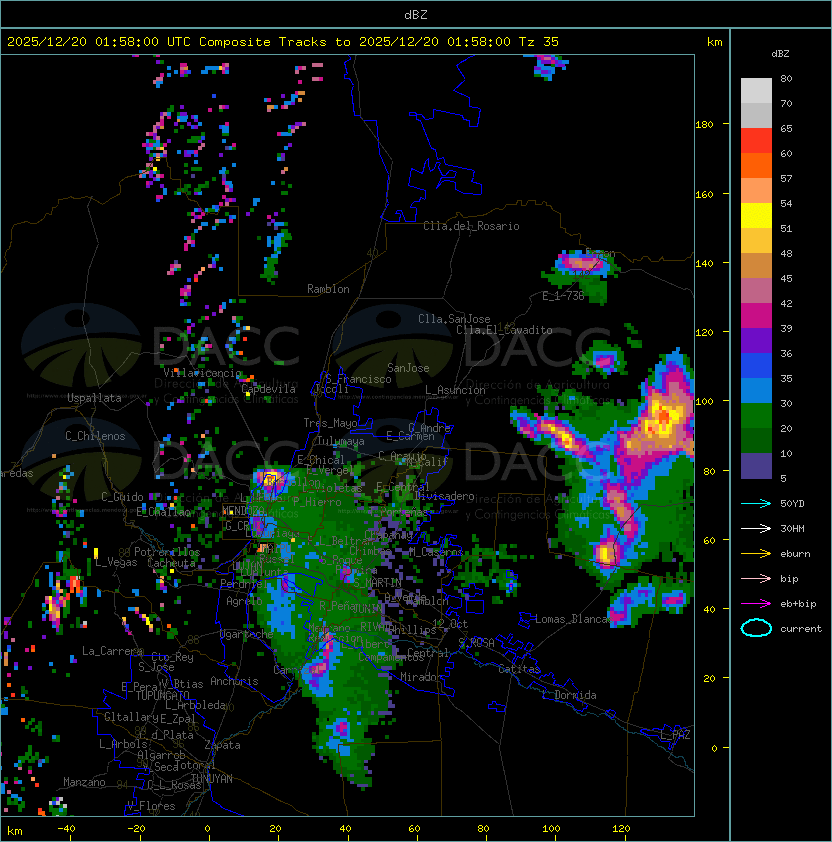Pick the light gray 70-80 dBZ swatch
Screen dimensions: 832x842
[x=756, y=91]
